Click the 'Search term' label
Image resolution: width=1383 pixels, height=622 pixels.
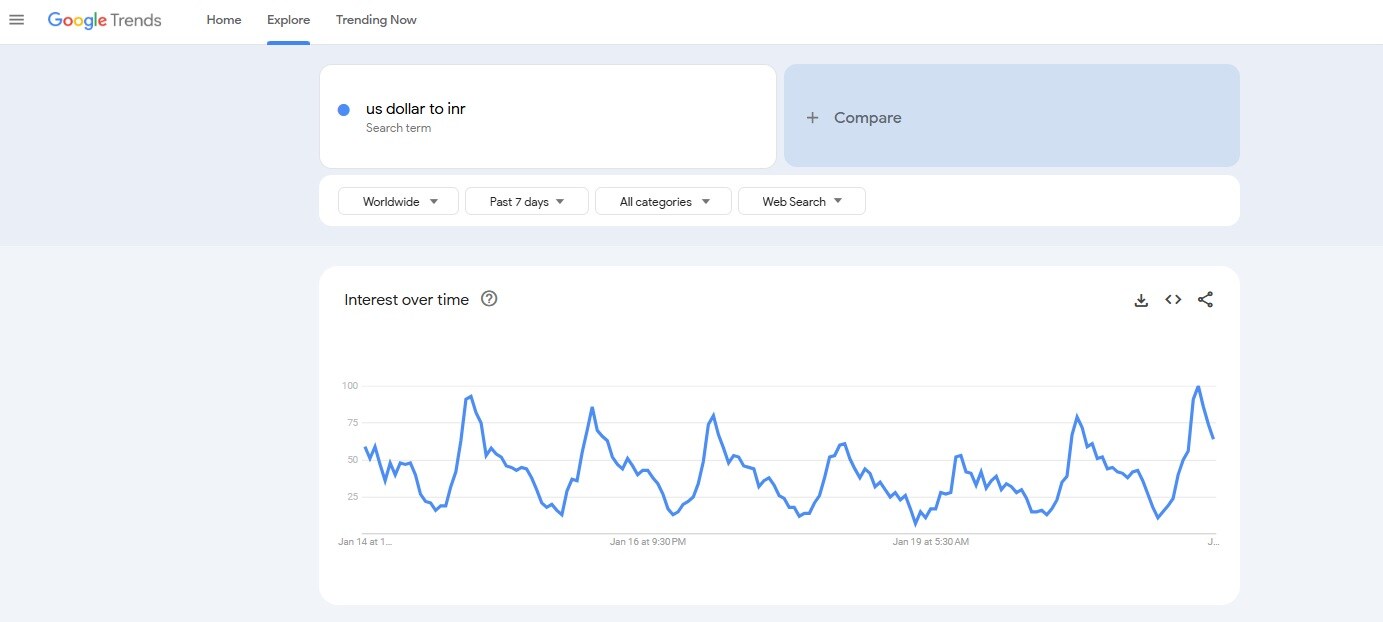pos(398,128)
